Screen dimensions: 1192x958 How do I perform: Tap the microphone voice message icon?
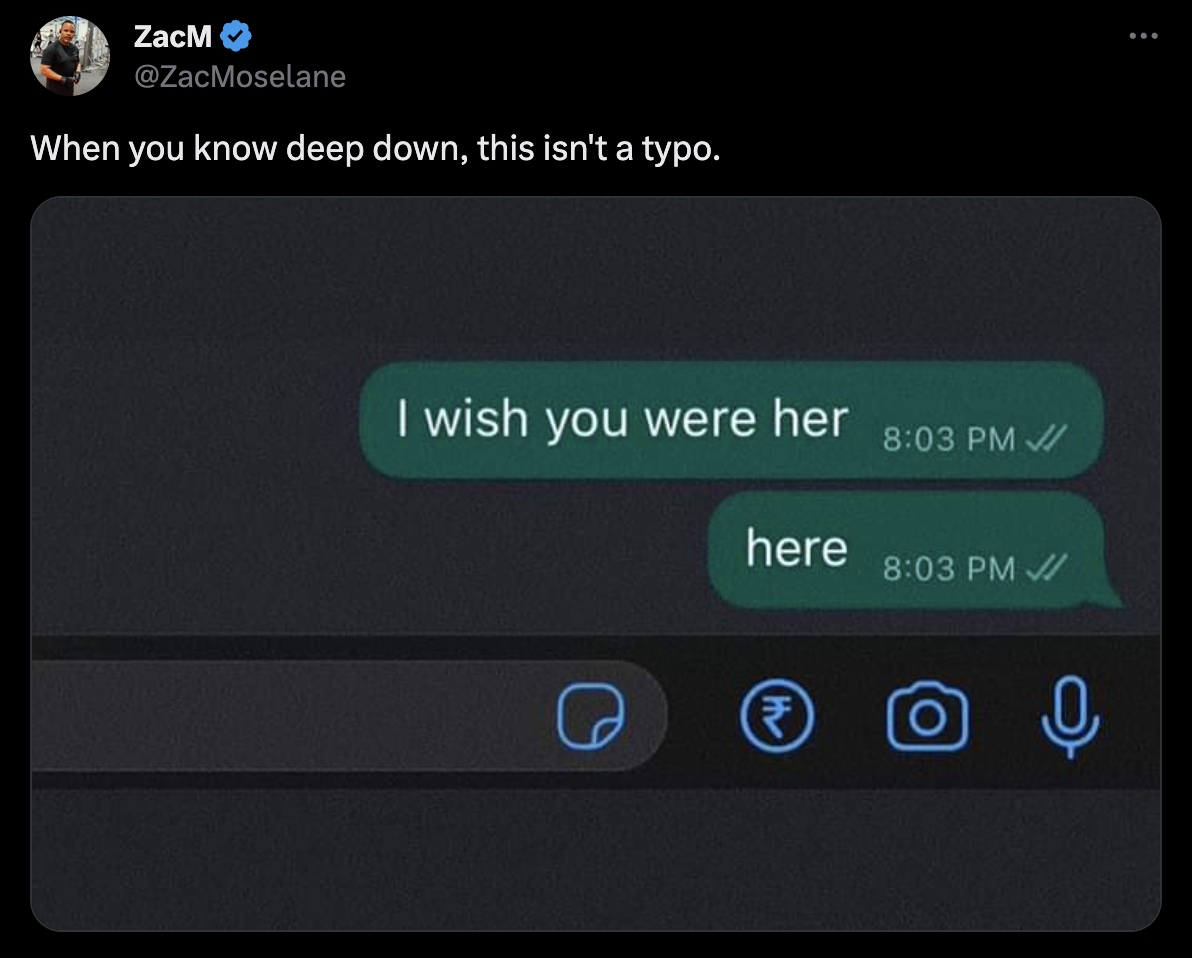[1070, 716]
